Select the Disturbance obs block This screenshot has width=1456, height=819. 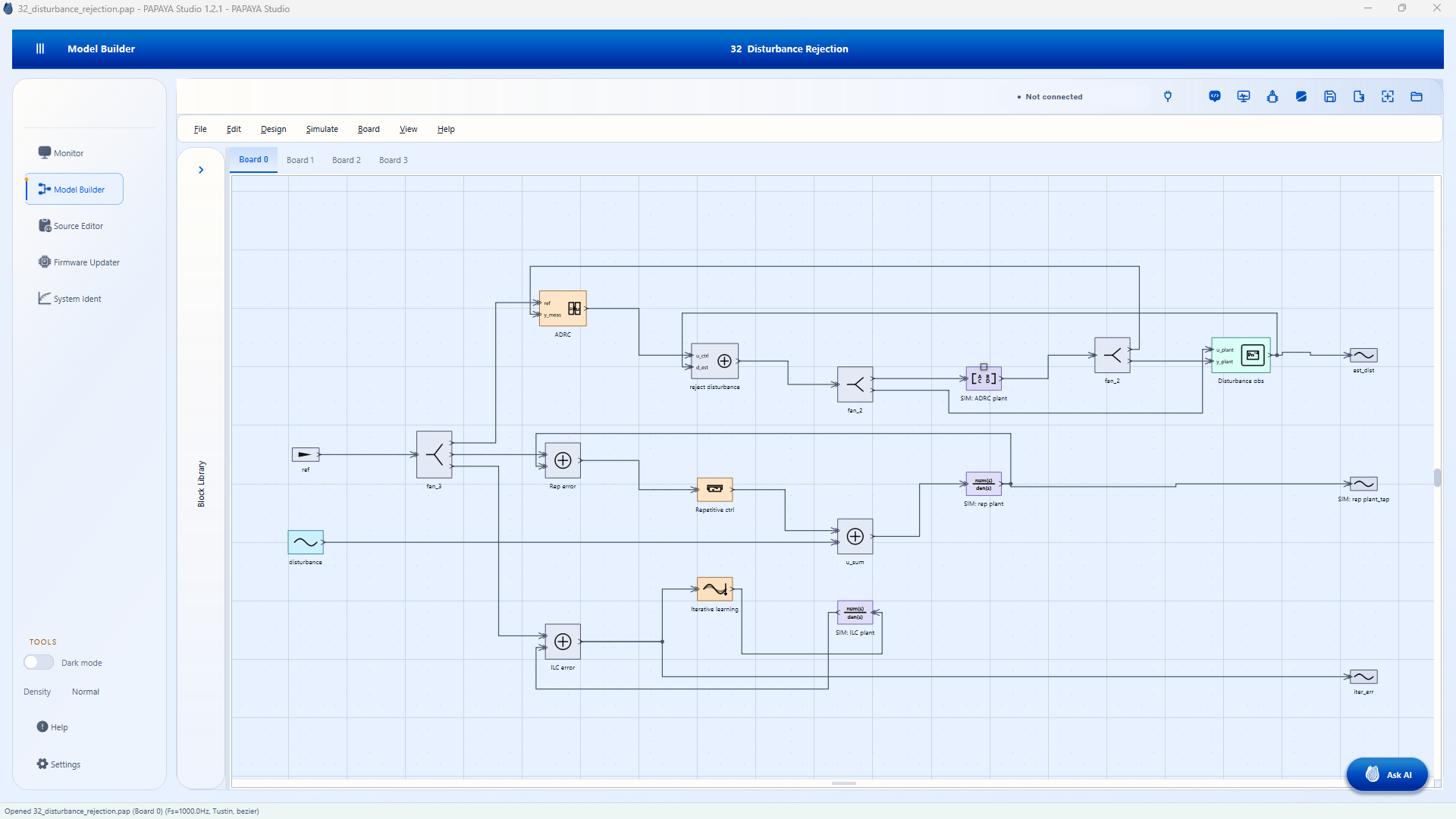point(1241,355)
